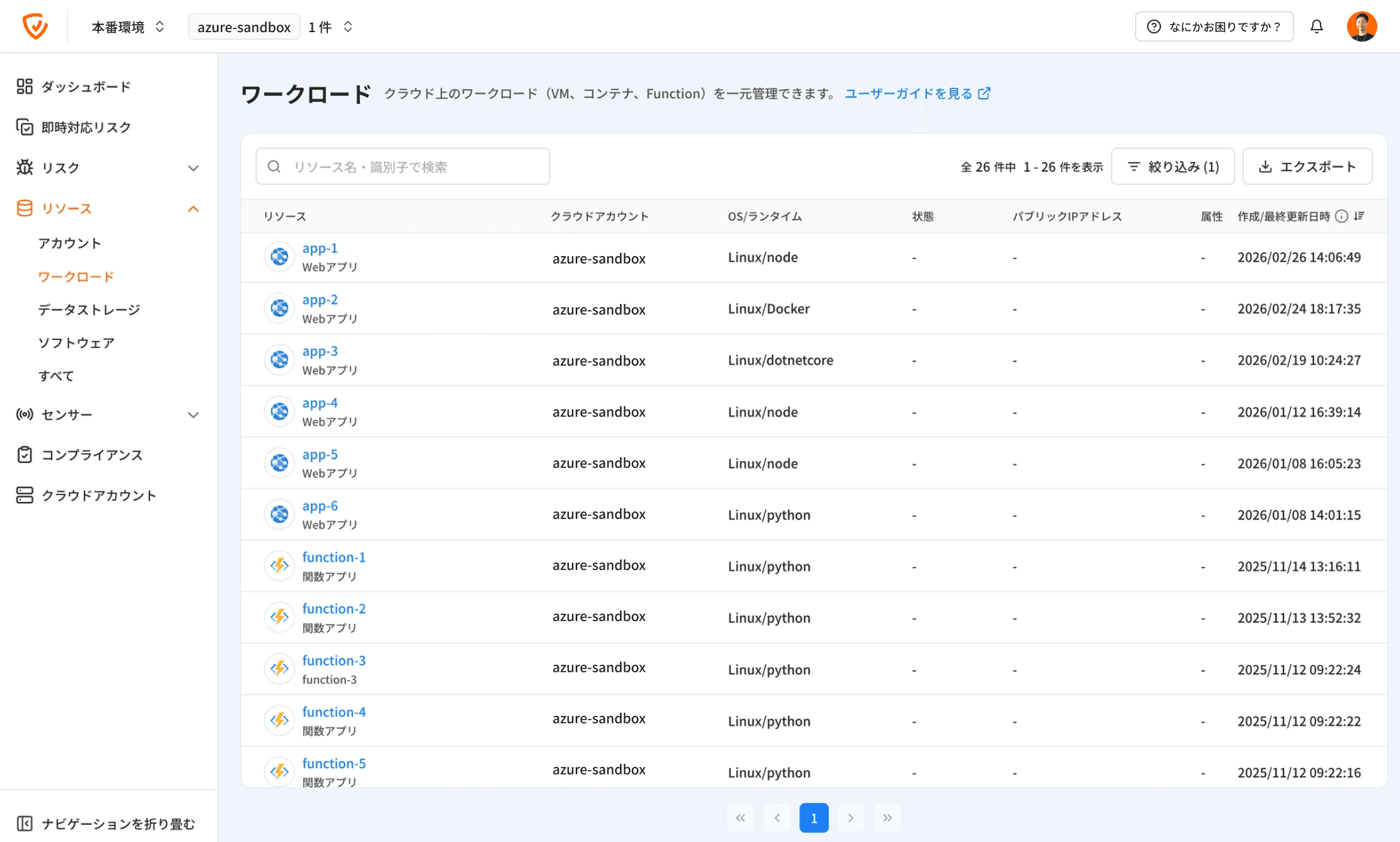Select データストレージ in the sidebar
Viewport: 1400px width, 842px height.
pyautogui.click(x=88, y=309)
